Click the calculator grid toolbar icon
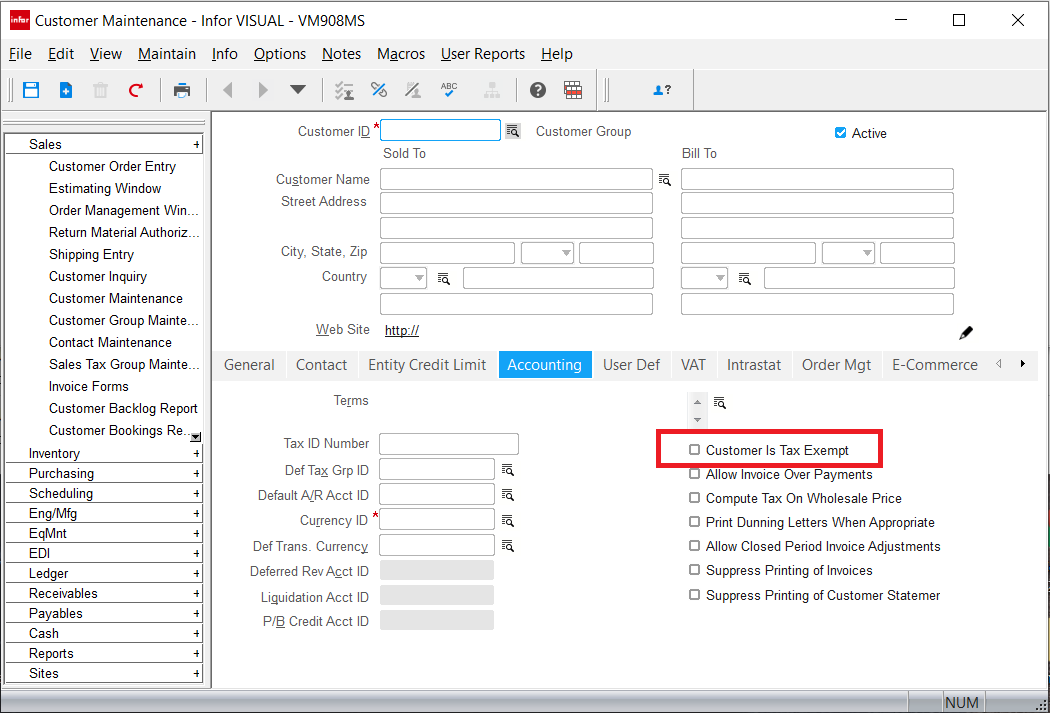1050x713 pixels. pyautogui.click(x=573, y=90)
